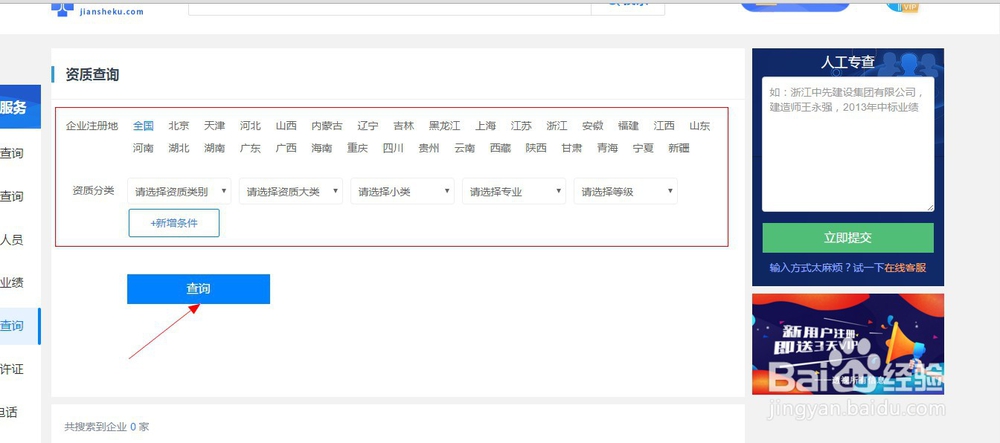The image size is (1000, 443).
Task: Pick 福建 region
Action: 628,126
